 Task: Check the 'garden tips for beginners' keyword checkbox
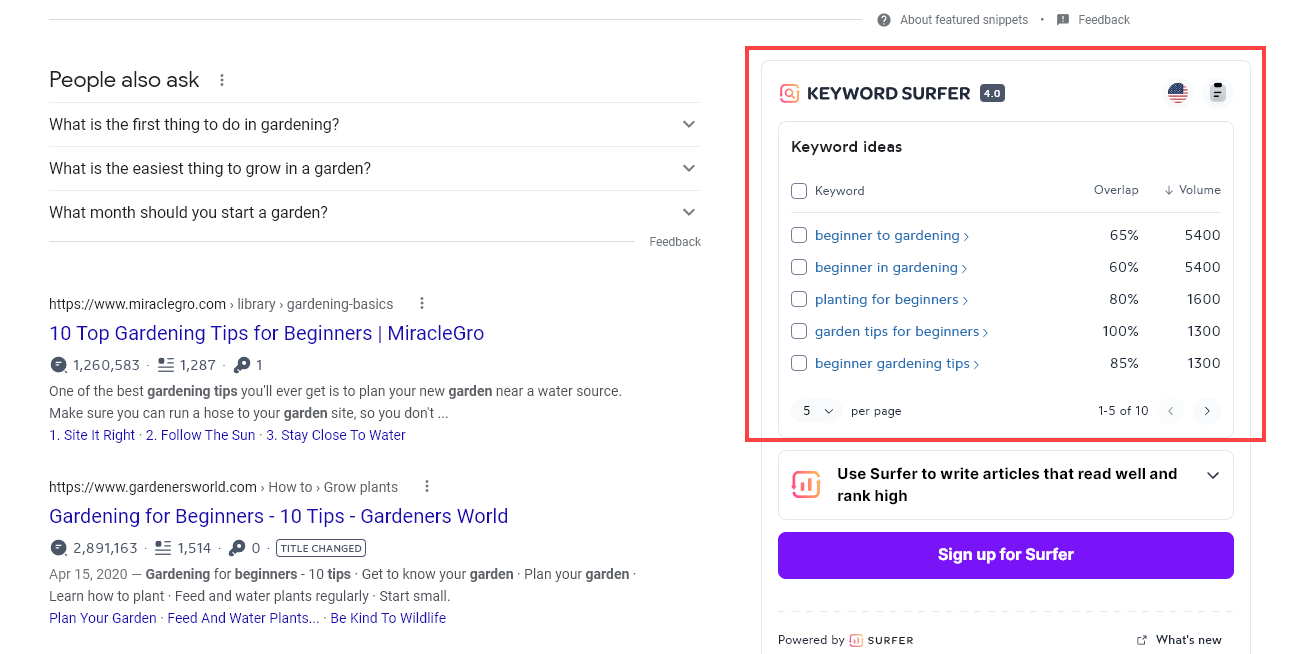coord(799,331)
